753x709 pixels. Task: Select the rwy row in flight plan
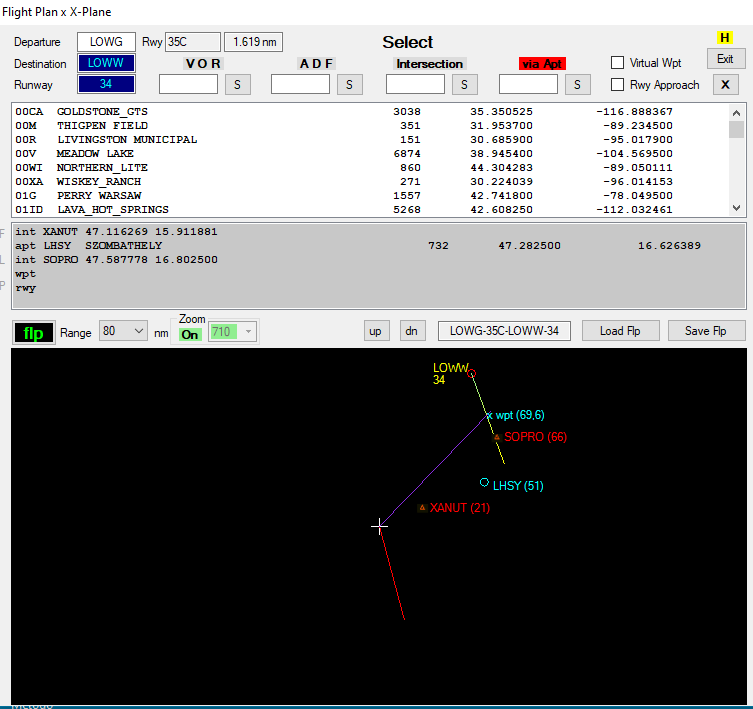click(x=378, y=288)
